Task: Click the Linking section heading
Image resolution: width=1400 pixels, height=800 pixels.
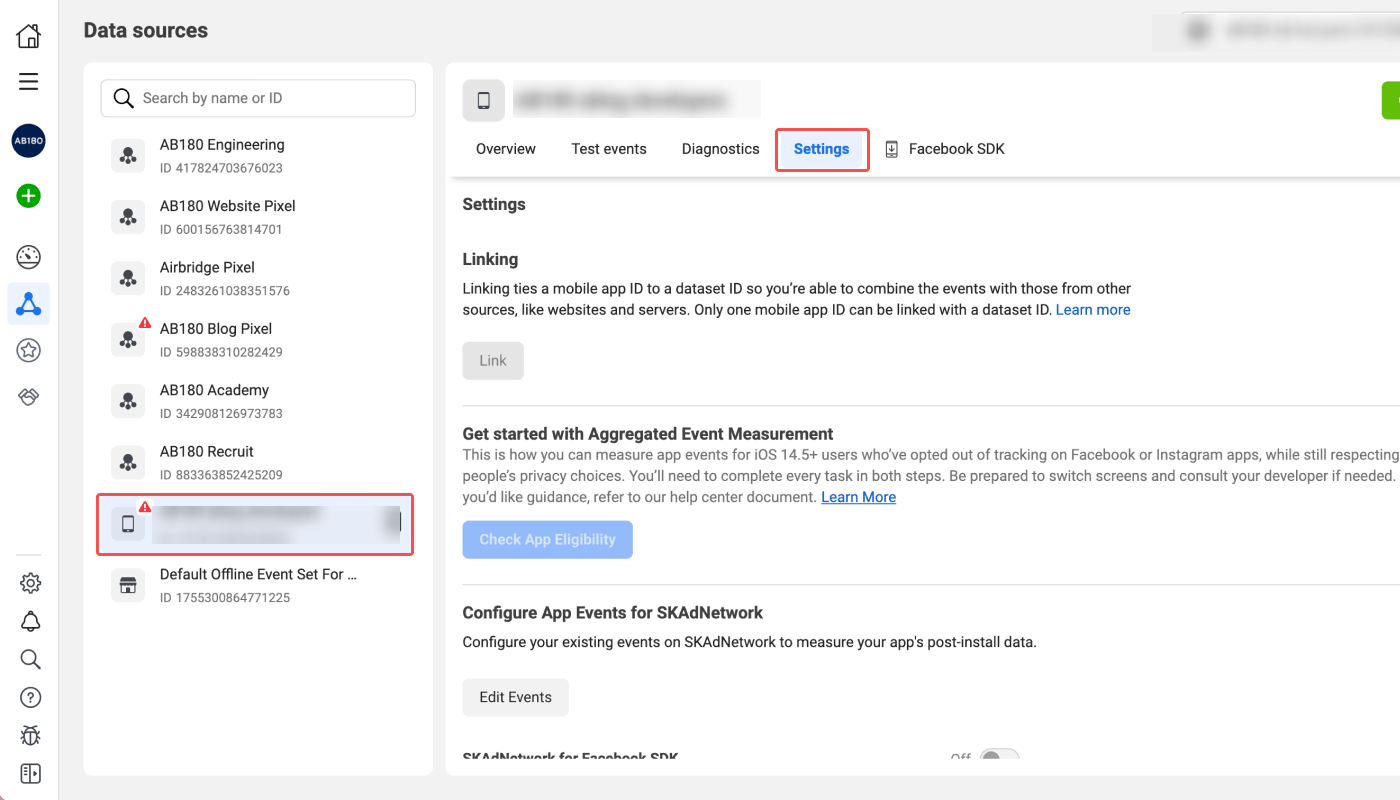Action: (x=490, y=259)
